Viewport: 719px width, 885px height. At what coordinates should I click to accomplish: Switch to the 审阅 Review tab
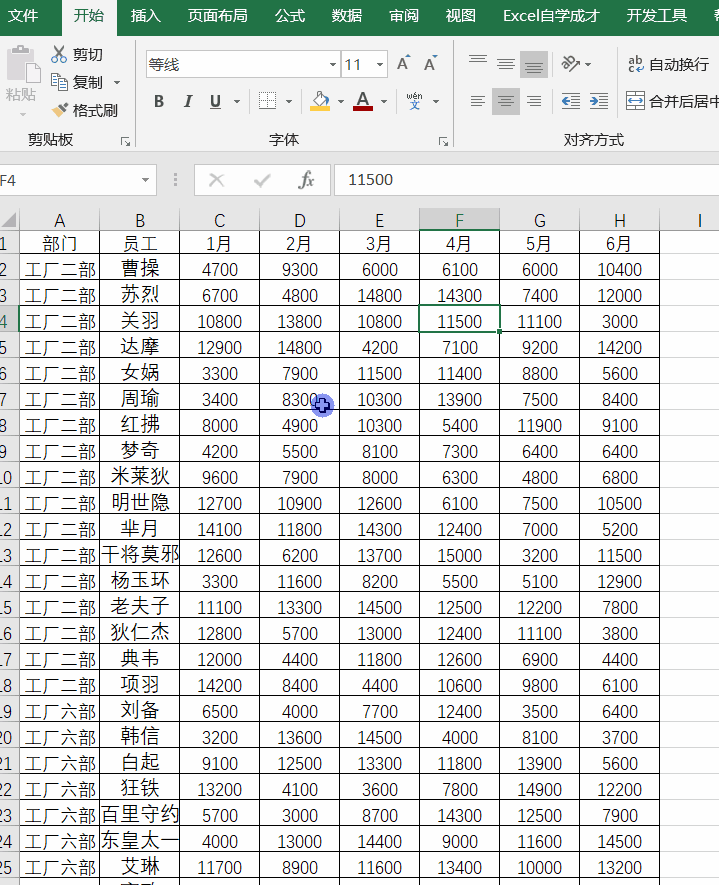point(404,16)
